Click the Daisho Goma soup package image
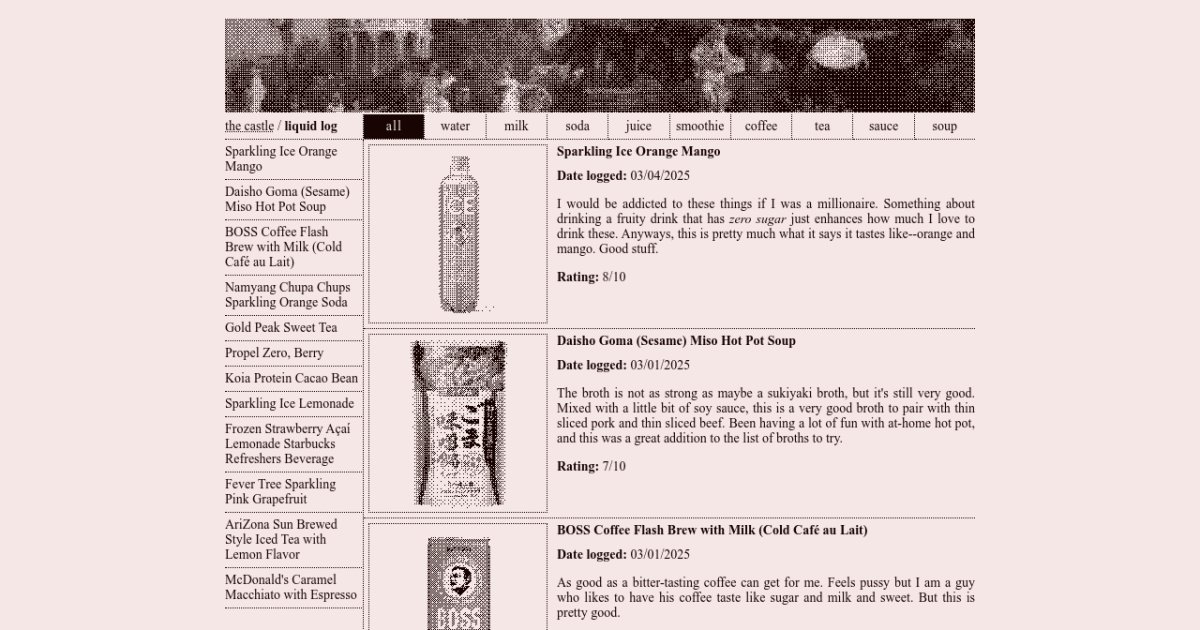The height and width of the screenshot is (630, 1200). pyautogui.click(x=458, y=423)
